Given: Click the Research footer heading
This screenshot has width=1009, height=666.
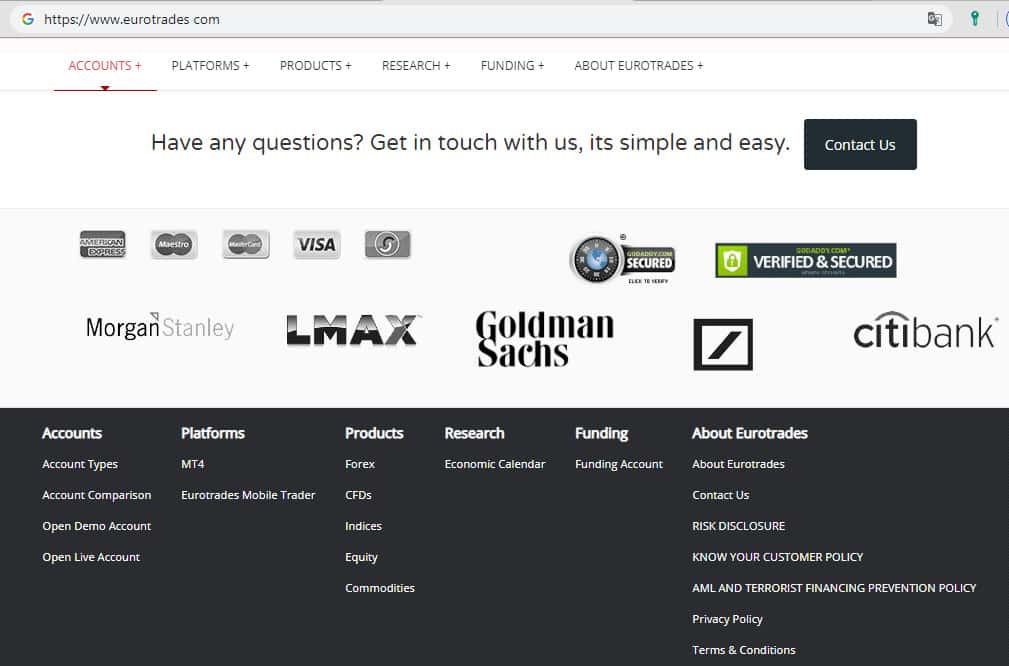Looking at the screenshot, I should click(474, 433).
